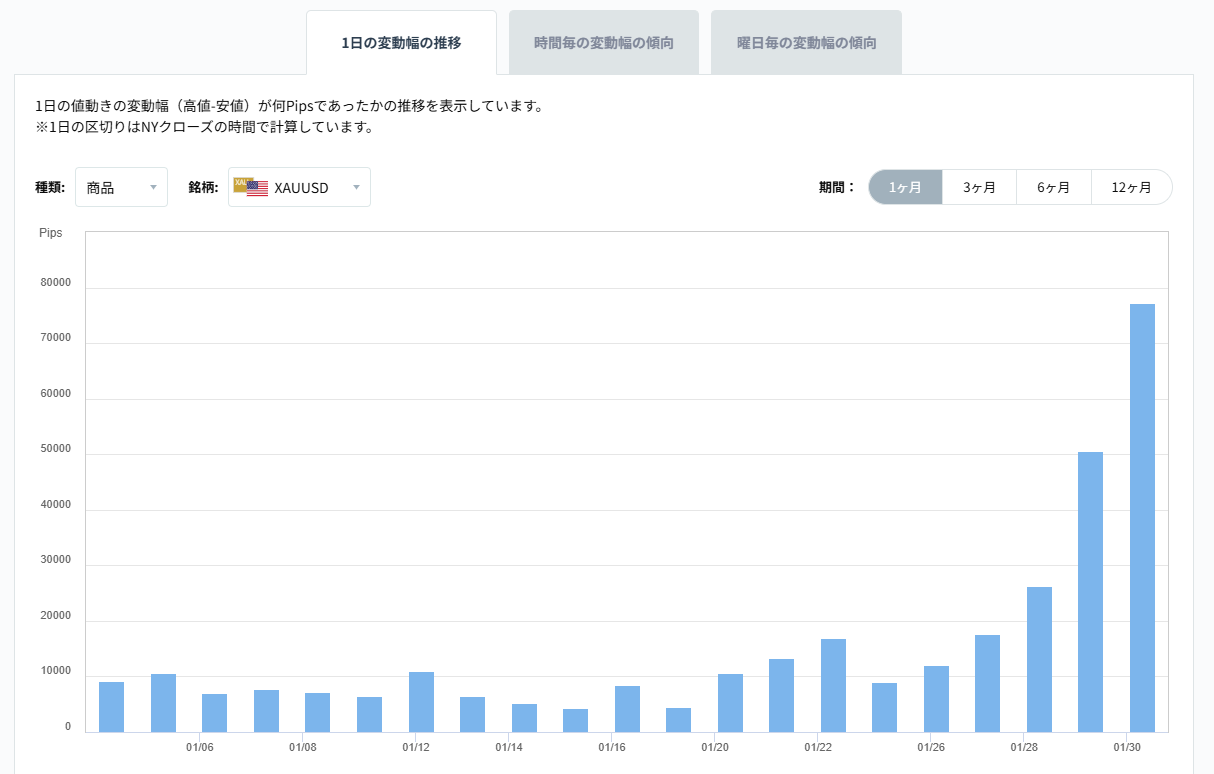Screen dimensions: 1214x774
Task: Click the 期間 label next to period buttons
Action: 835,187
